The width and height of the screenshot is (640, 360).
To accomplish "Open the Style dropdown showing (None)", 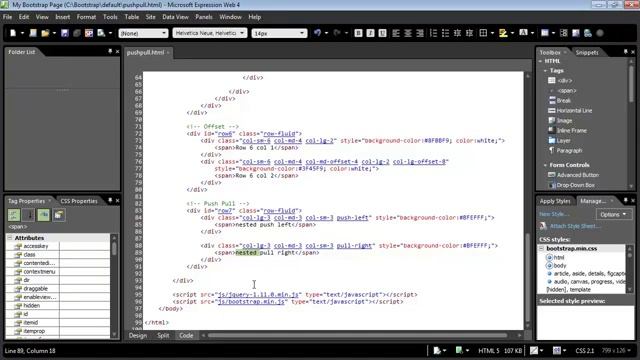I will [143, 33].
